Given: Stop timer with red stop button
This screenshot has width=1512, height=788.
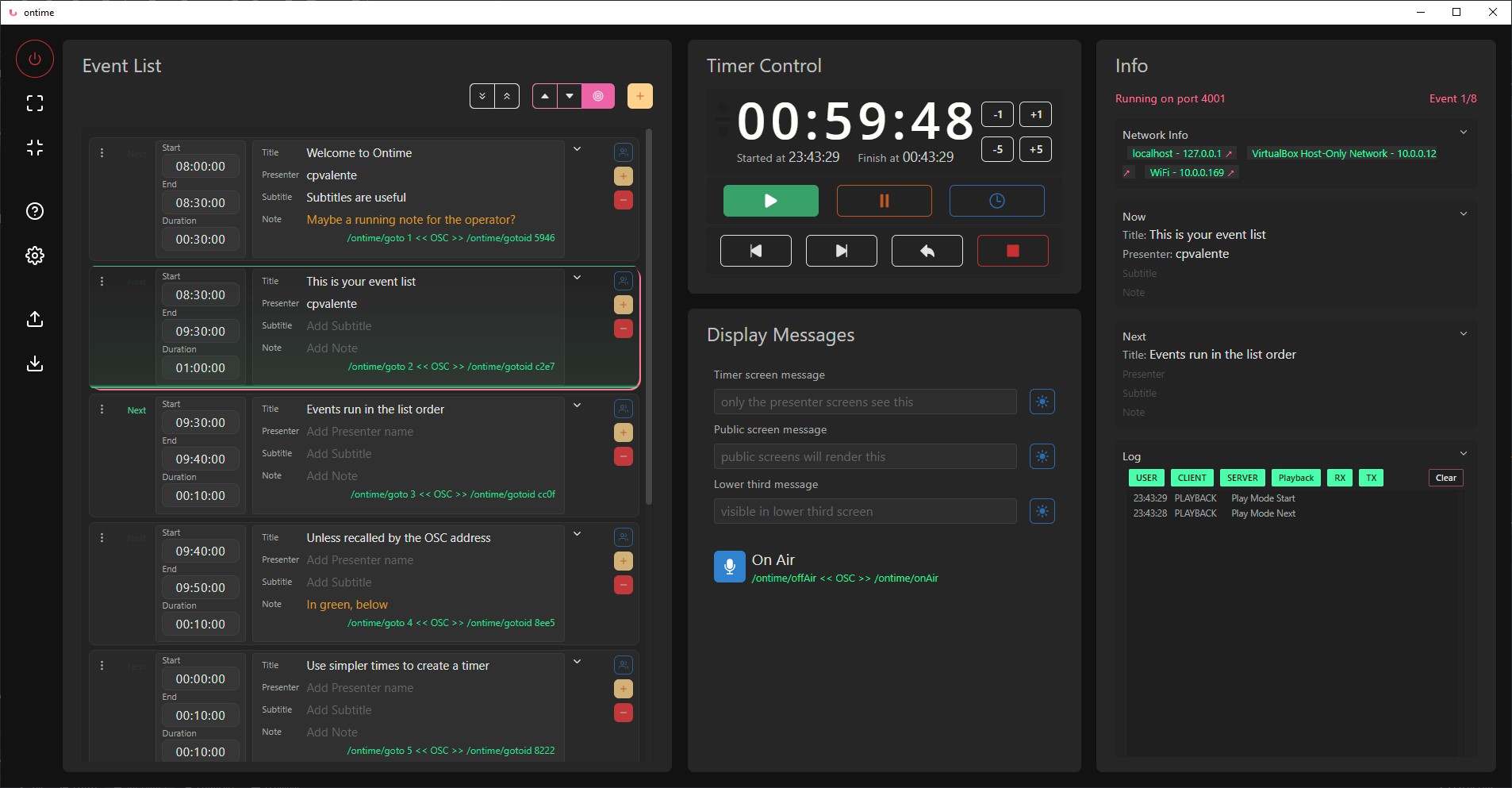Looking at the screenshot, I should click(1013, 251).
